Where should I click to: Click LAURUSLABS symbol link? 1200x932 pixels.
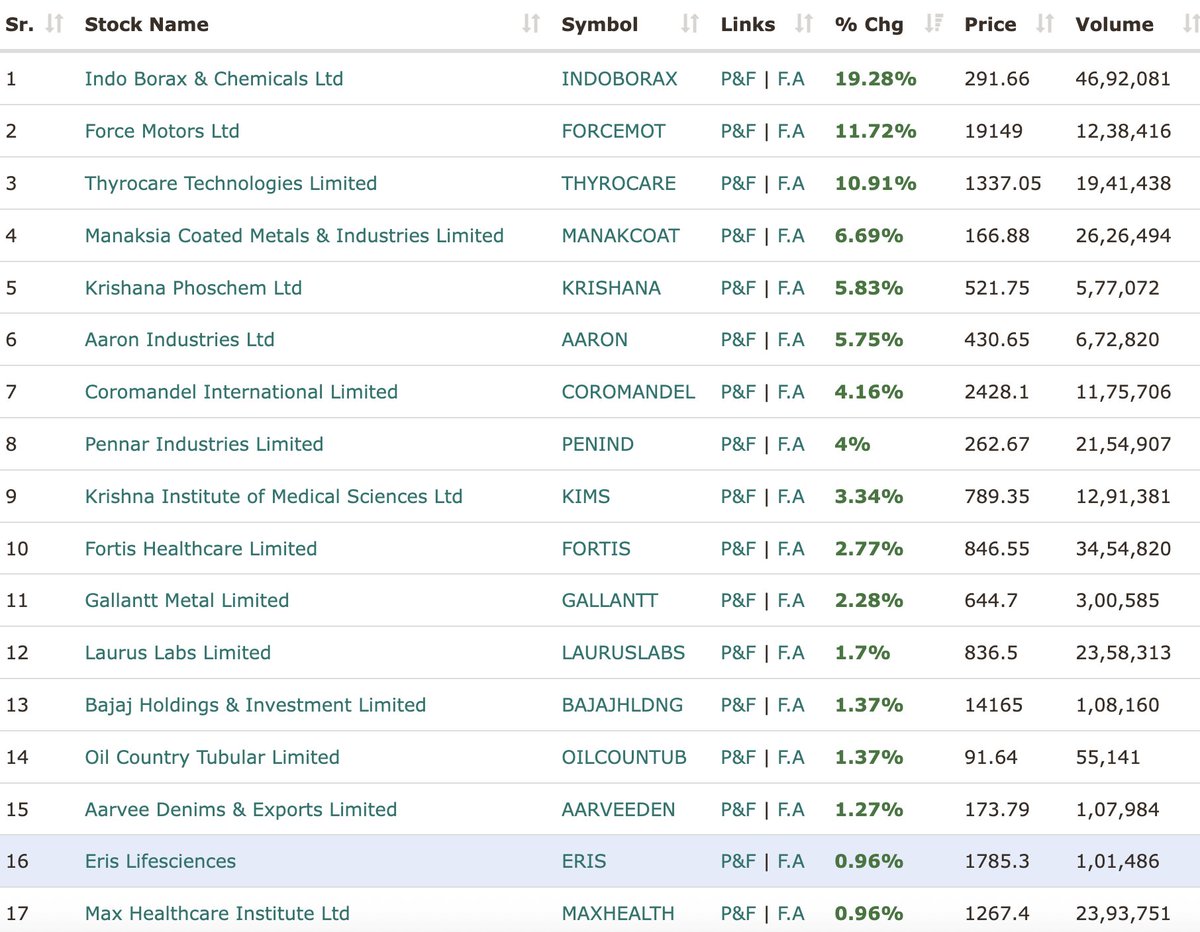(x=623, y=653)
